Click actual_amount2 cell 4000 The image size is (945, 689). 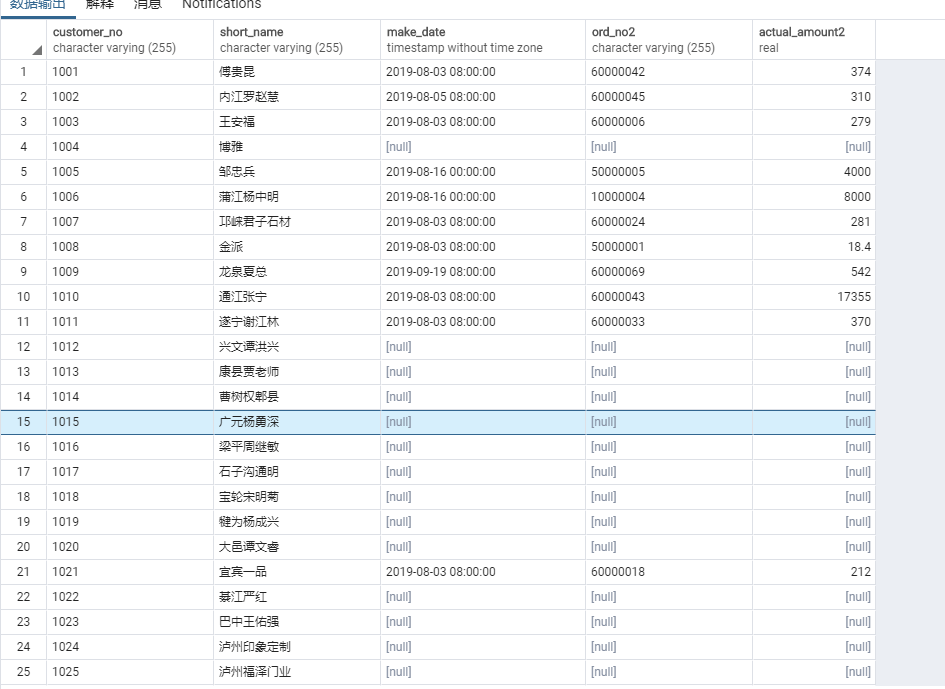[814, 172]
